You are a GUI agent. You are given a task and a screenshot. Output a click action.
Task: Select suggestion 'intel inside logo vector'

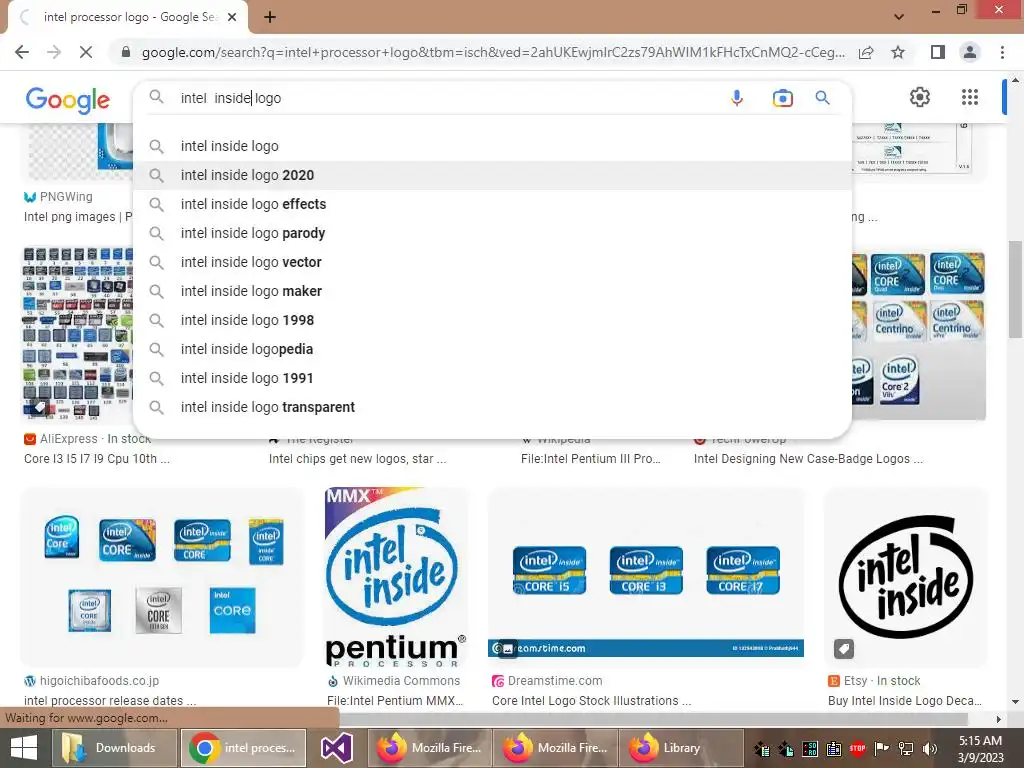pyautogui.click(x=492, y=262)
